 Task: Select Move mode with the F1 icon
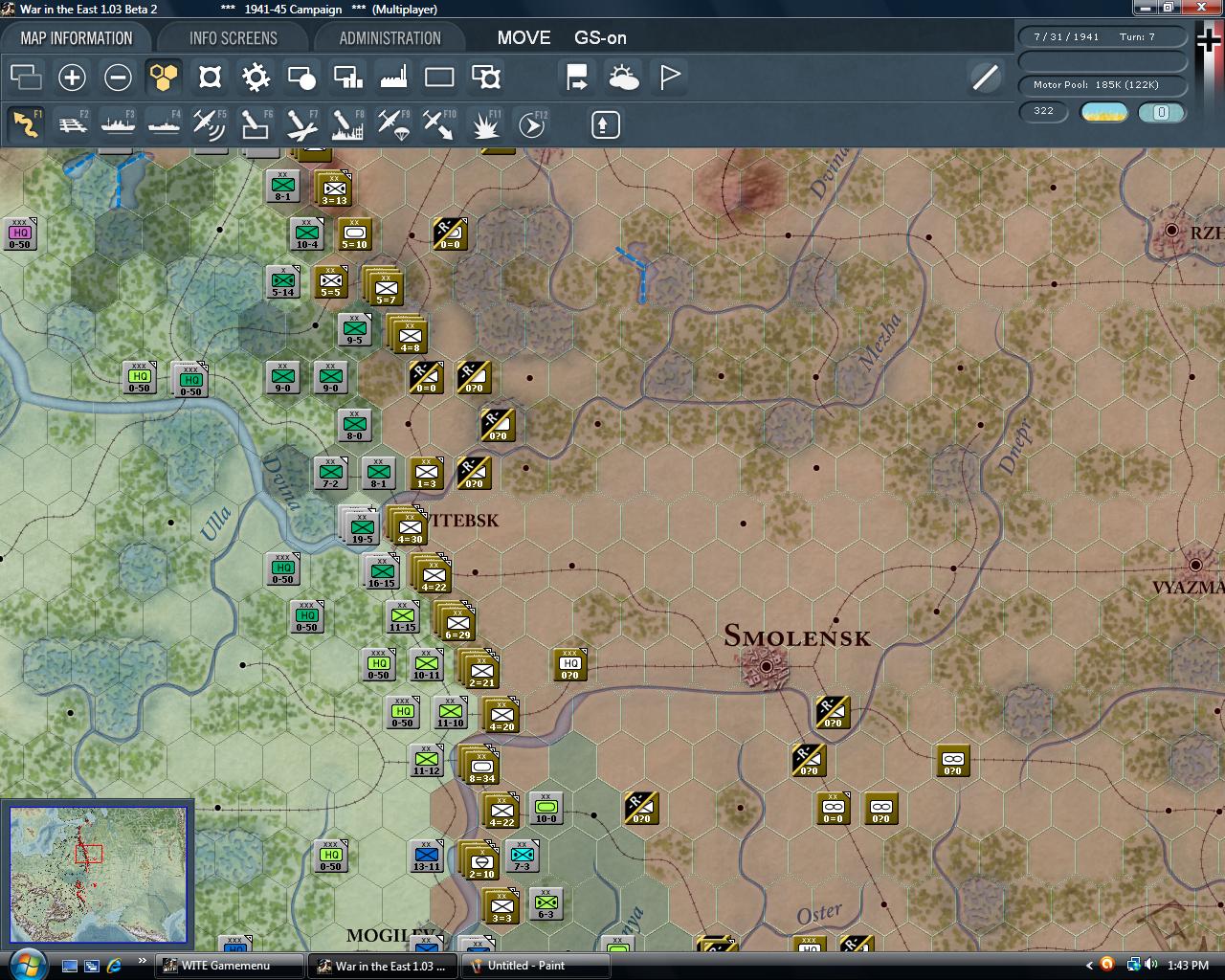[26, 124]
